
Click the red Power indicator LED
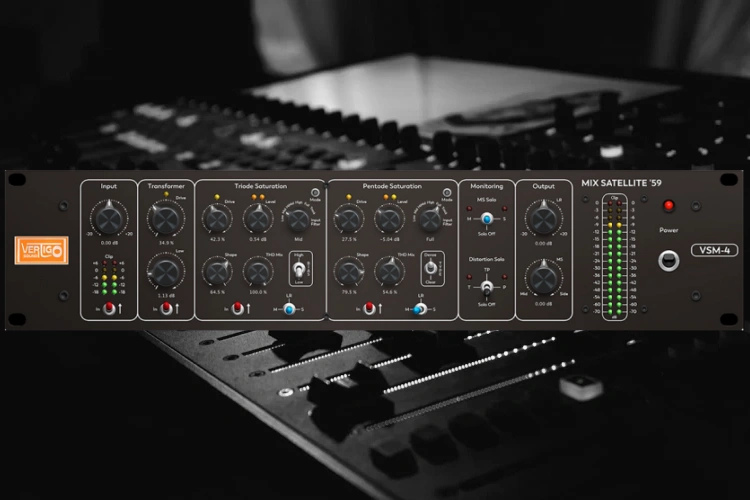(x=669, y=206)
